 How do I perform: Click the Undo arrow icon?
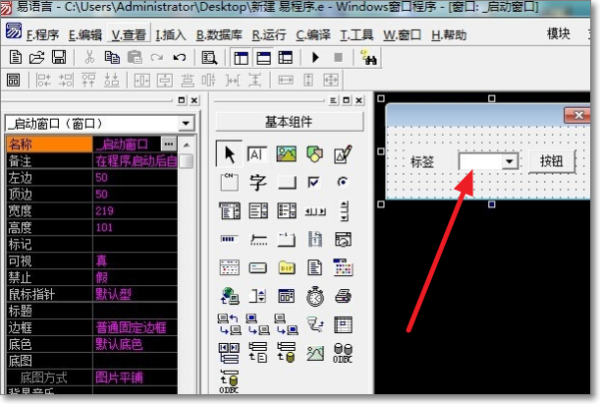pos(179,57)
